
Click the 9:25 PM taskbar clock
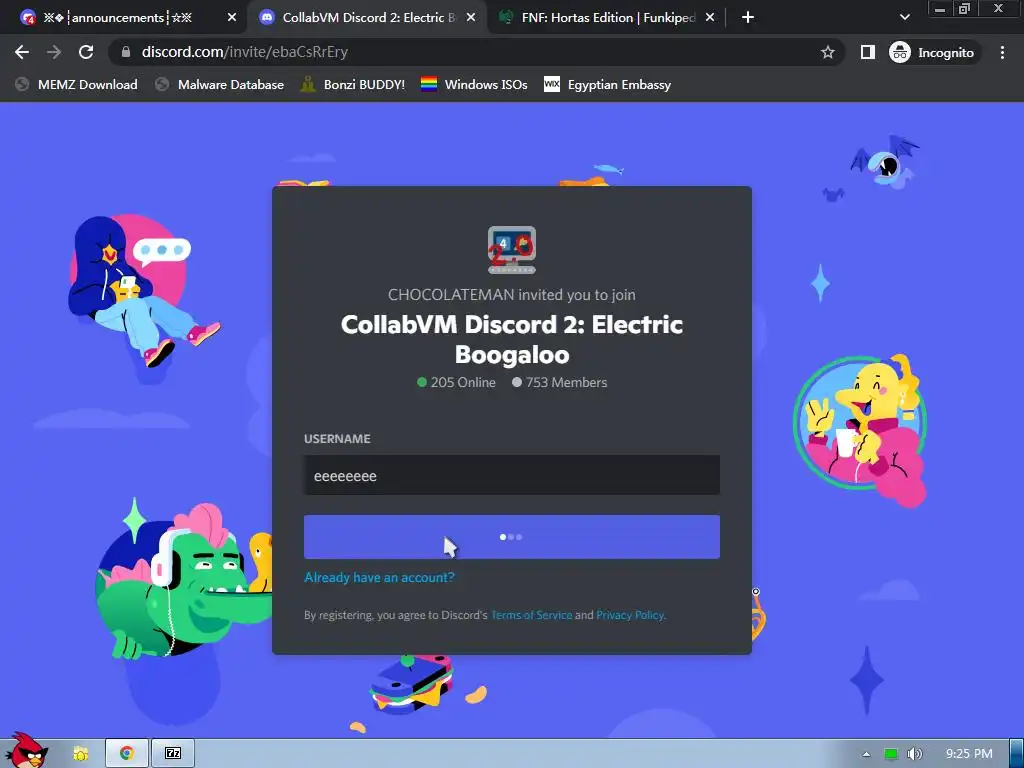[968, 754]
